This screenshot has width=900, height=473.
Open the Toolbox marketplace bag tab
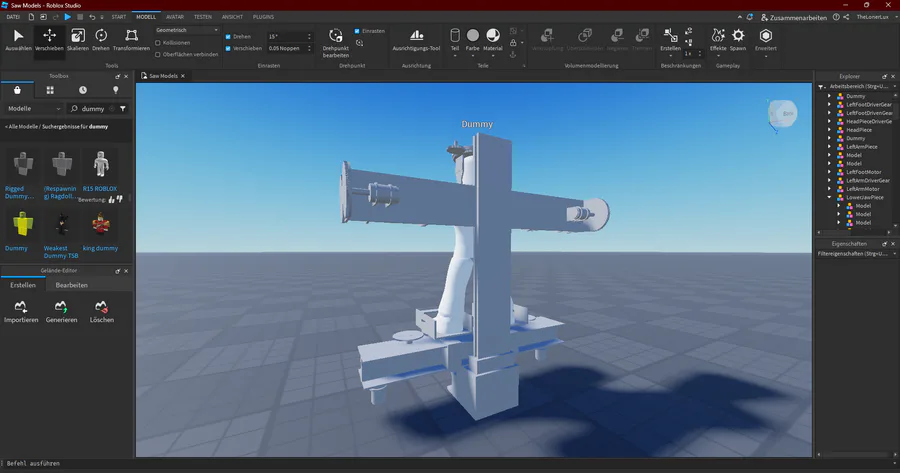[x=17, y=90]
